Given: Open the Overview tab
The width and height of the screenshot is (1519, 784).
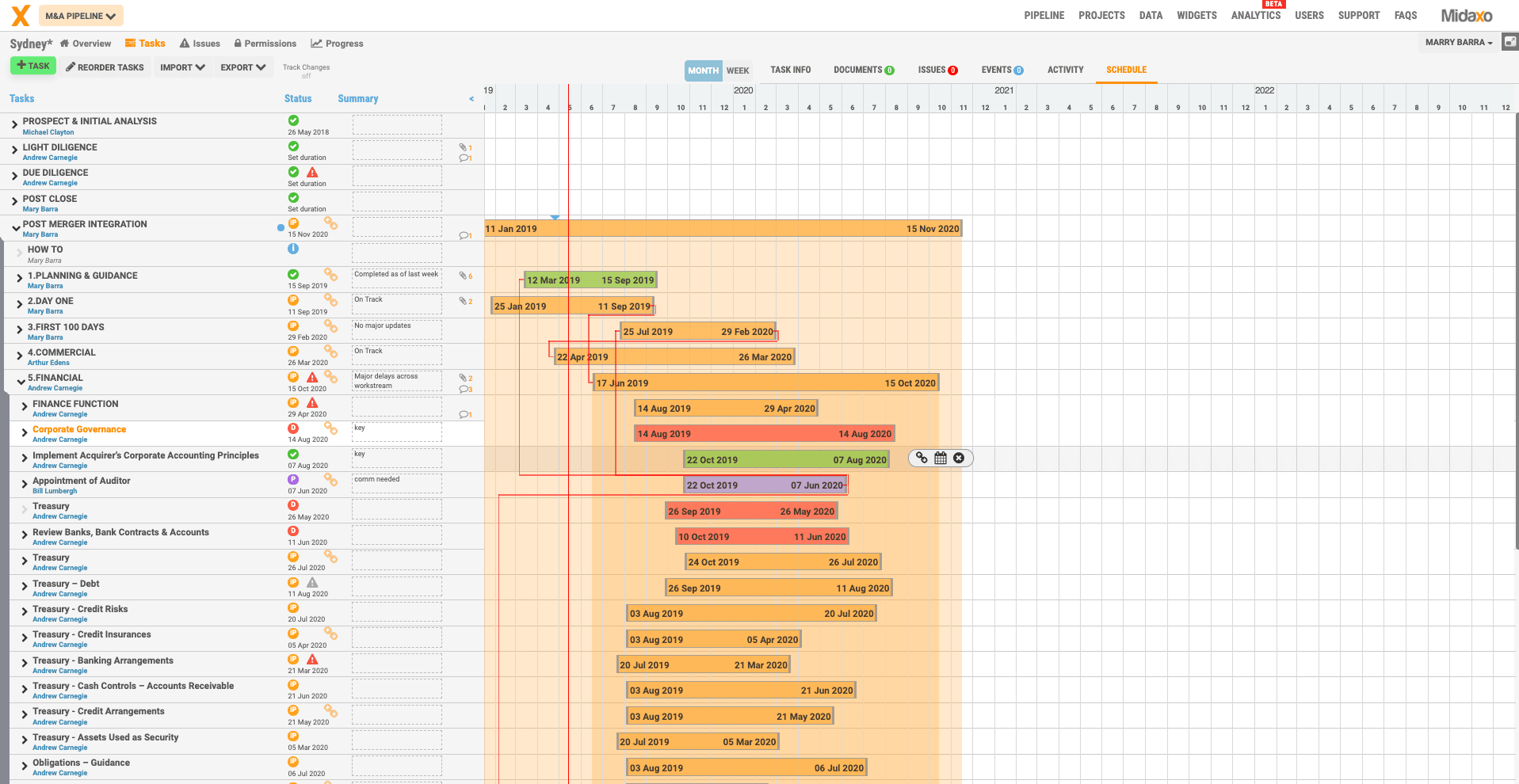Looking at the screenshot, I should click(x=86, y=44).
